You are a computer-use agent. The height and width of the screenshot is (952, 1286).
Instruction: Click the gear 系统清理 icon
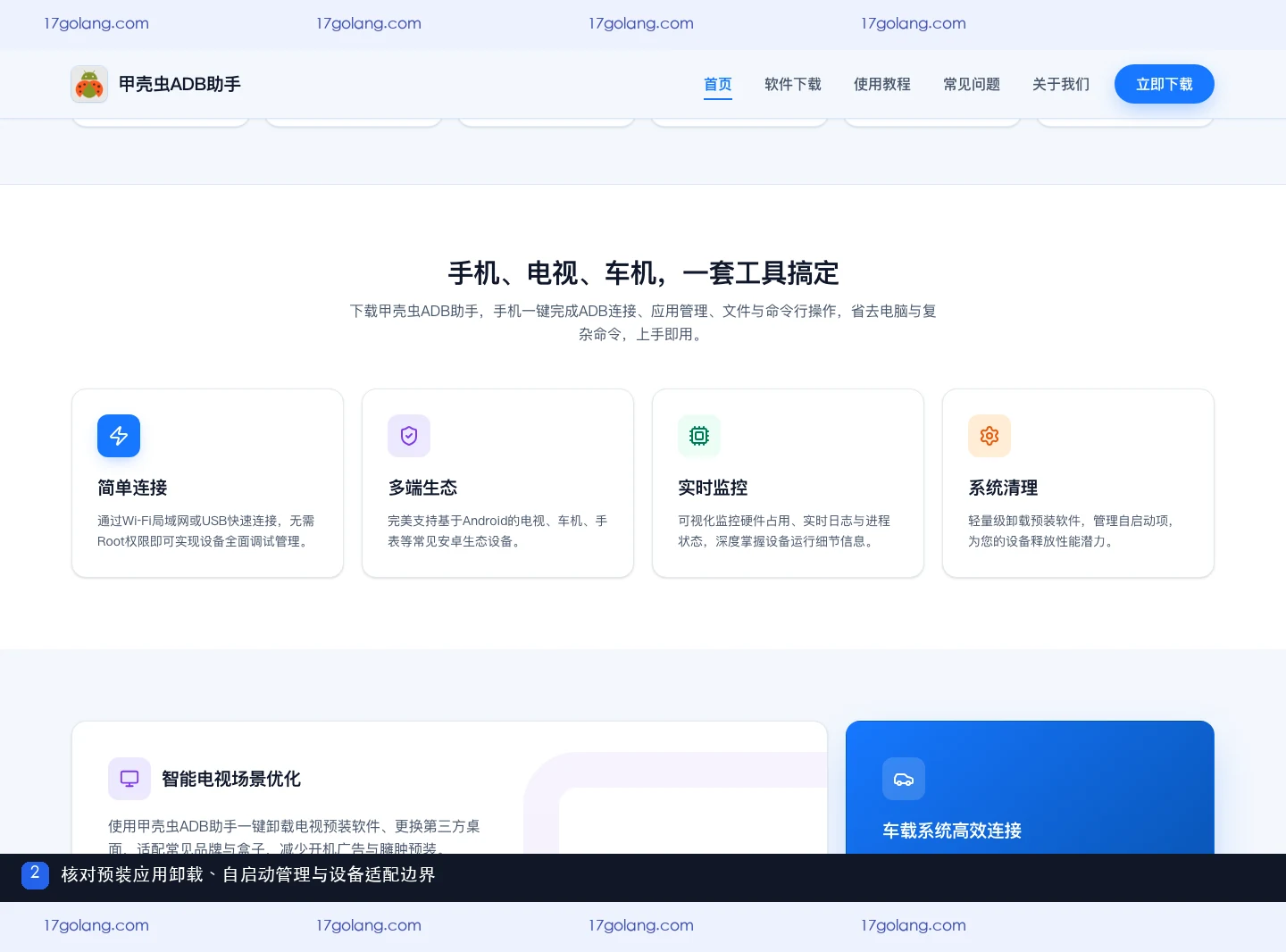(x=990, y=436)
